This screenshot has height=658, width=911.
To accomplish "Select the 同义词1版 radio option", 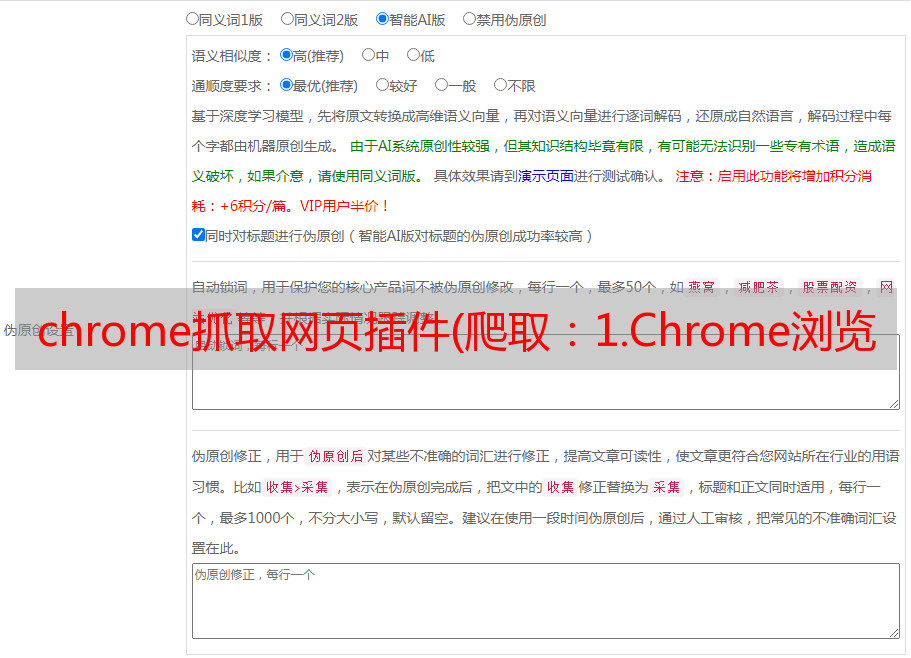I will coord(192,19).
